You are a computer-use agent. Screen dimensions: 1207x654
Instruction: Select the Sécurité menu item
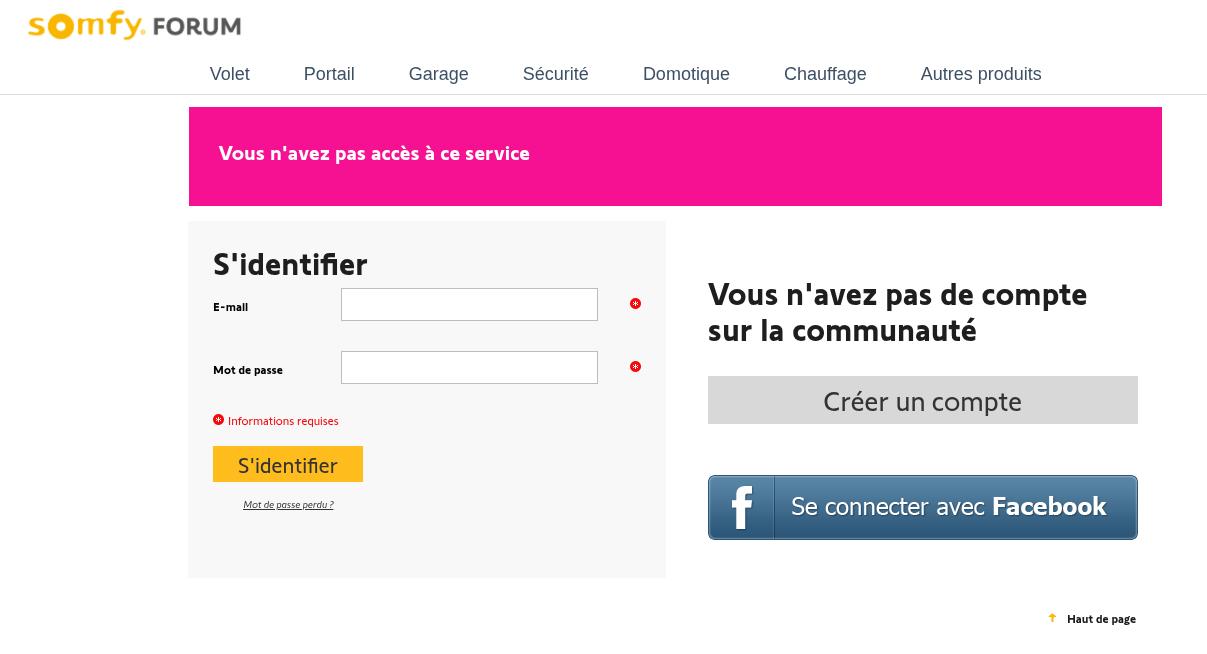point(555,74)
